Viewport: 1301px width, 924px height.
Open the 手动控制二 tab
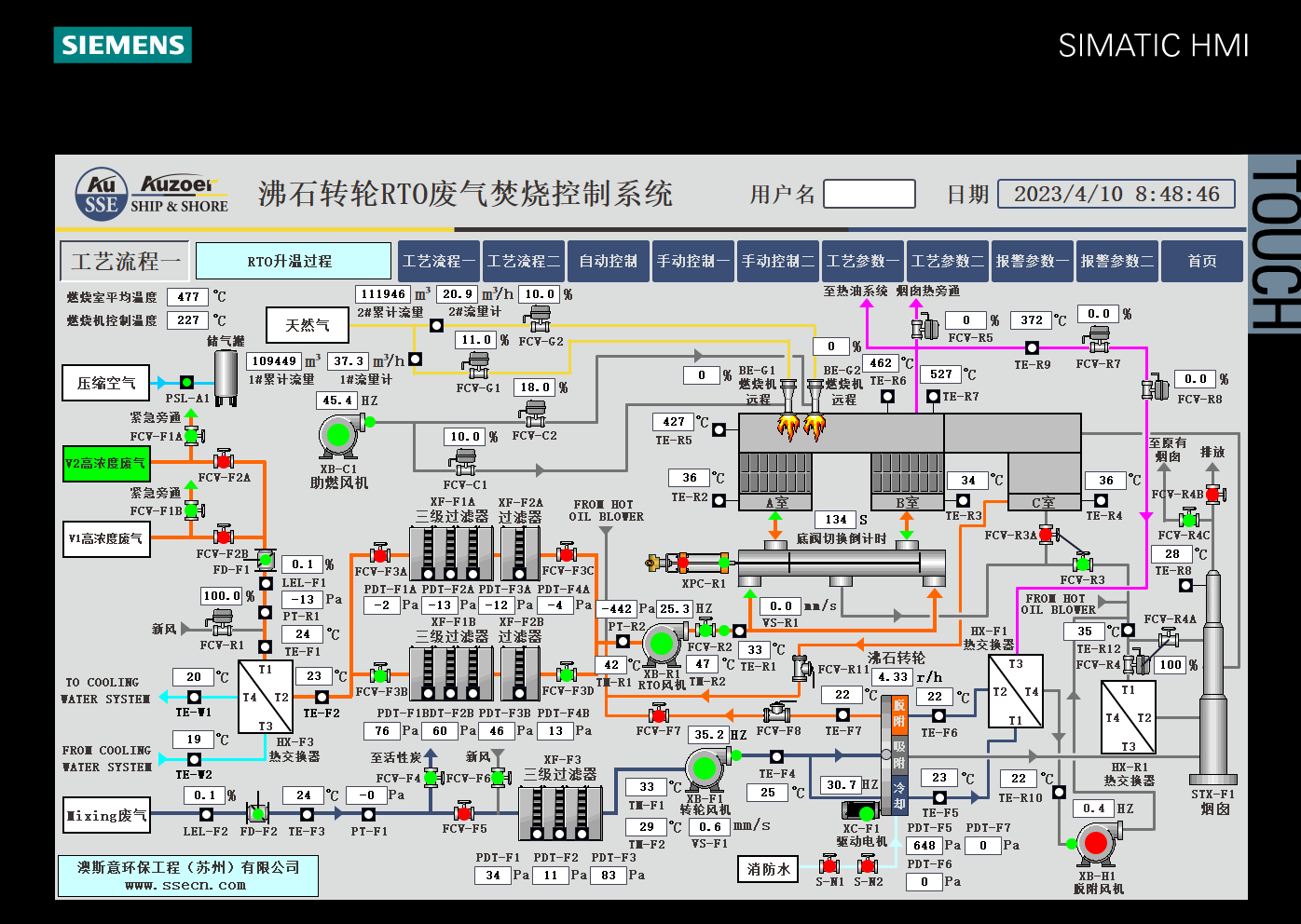pos(778,261)
